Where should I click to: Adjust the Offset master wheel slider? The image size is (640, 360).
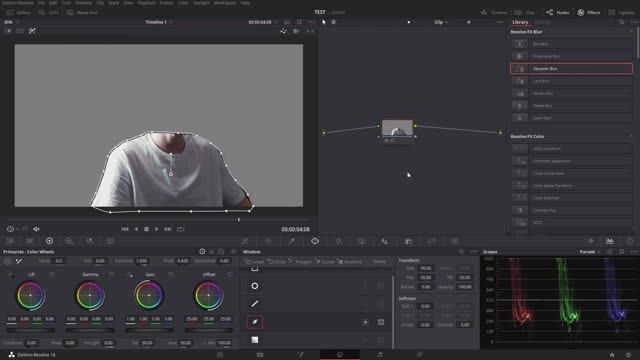pos(209,330)
